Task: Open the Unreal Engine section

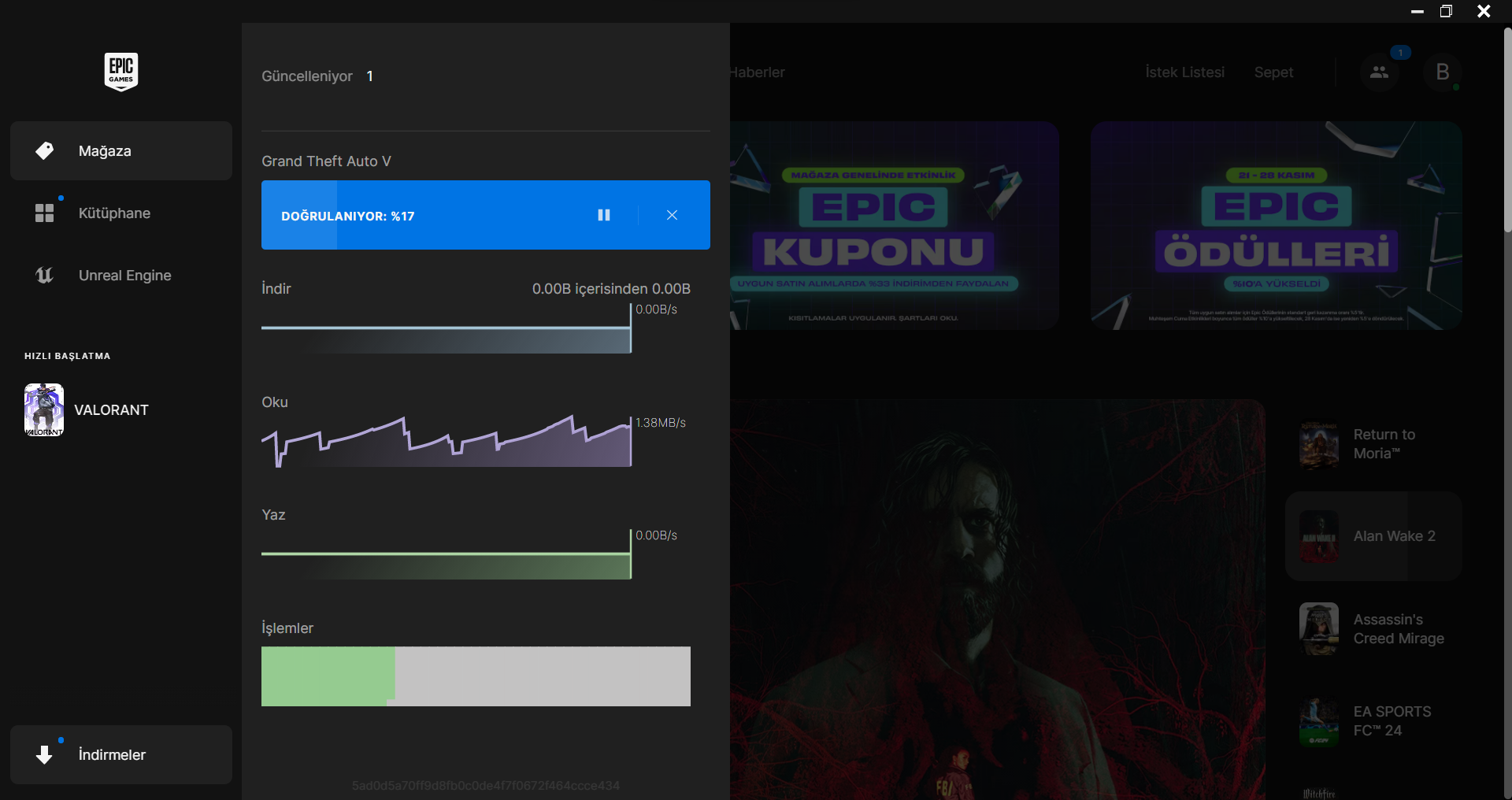Action: click(121, 275)
